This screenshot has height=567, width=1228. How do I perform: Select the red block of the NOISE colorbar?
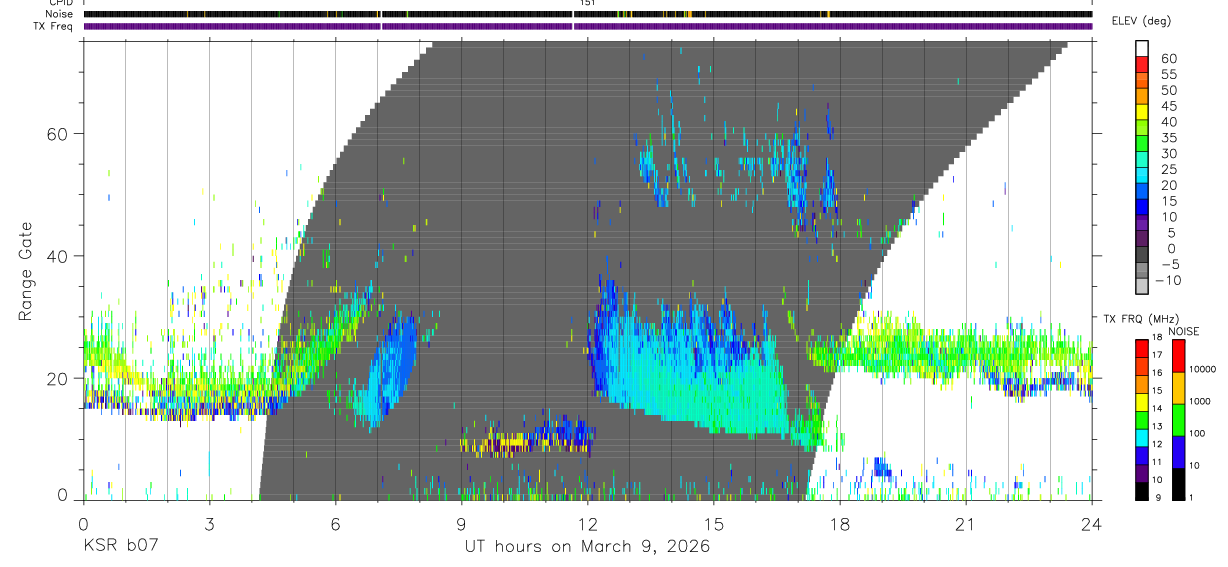pos(1181,356)
